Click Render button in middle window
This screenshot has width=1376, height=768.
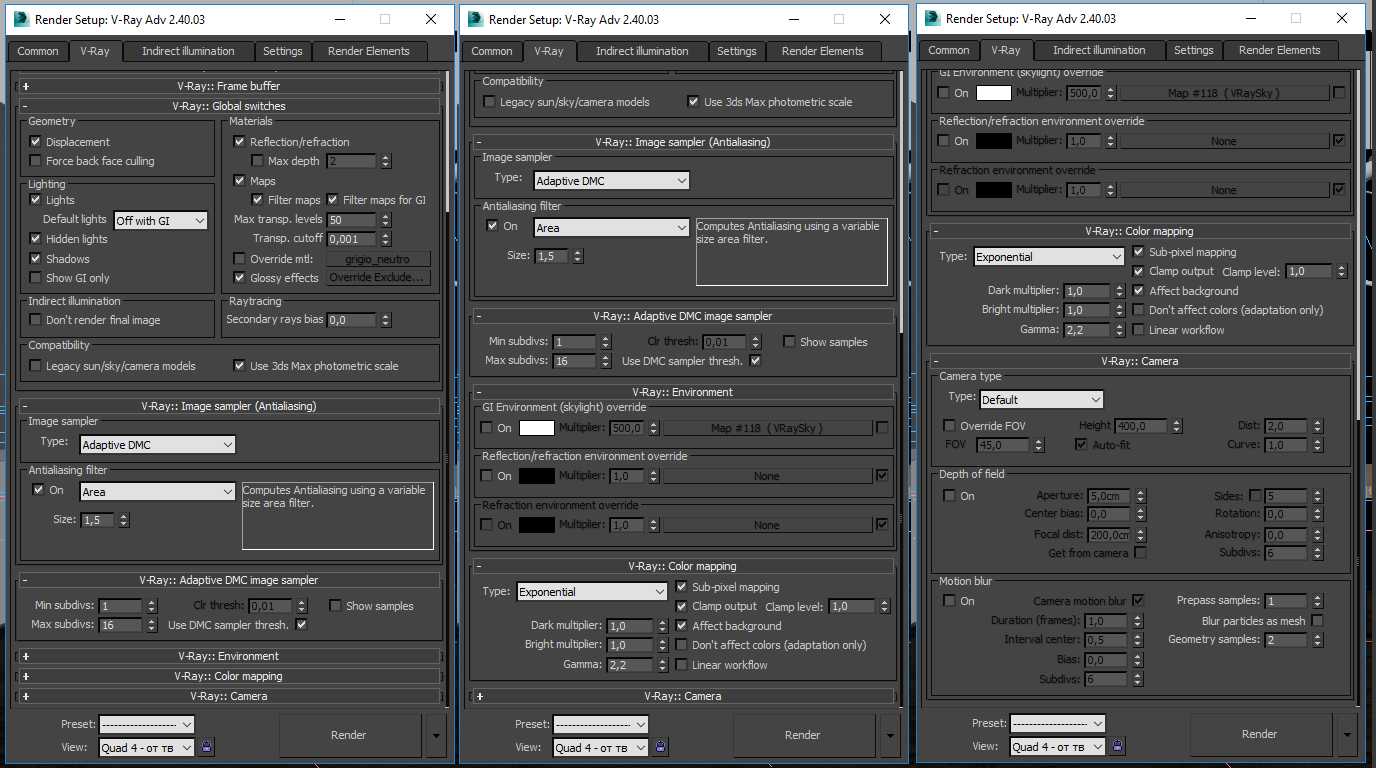(x=803, y=735)
